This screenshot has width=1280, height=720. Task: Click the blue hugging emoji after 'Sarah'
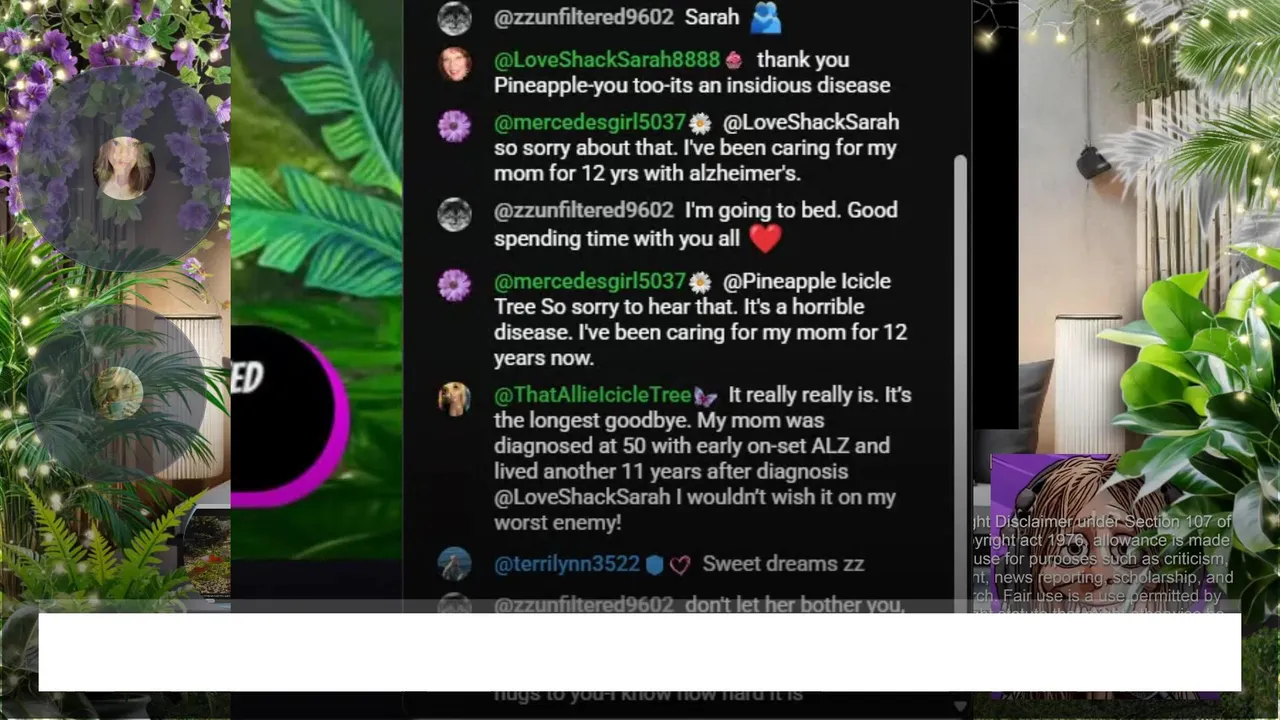pyautogui.click(x=766, y=17)
